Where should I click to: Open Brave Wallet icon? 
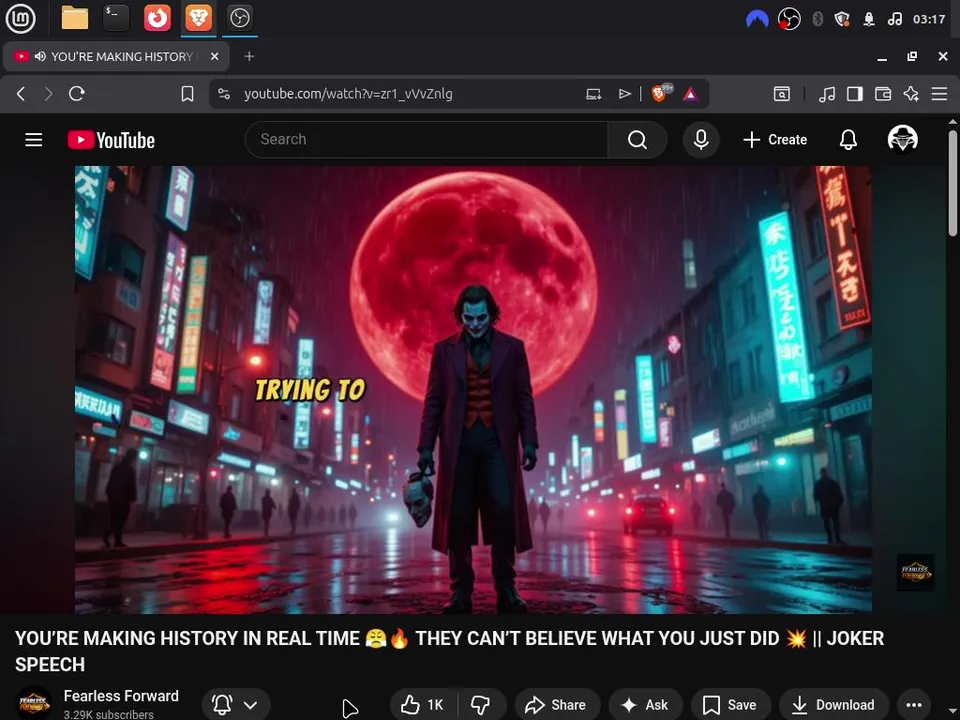pos(883,94)
